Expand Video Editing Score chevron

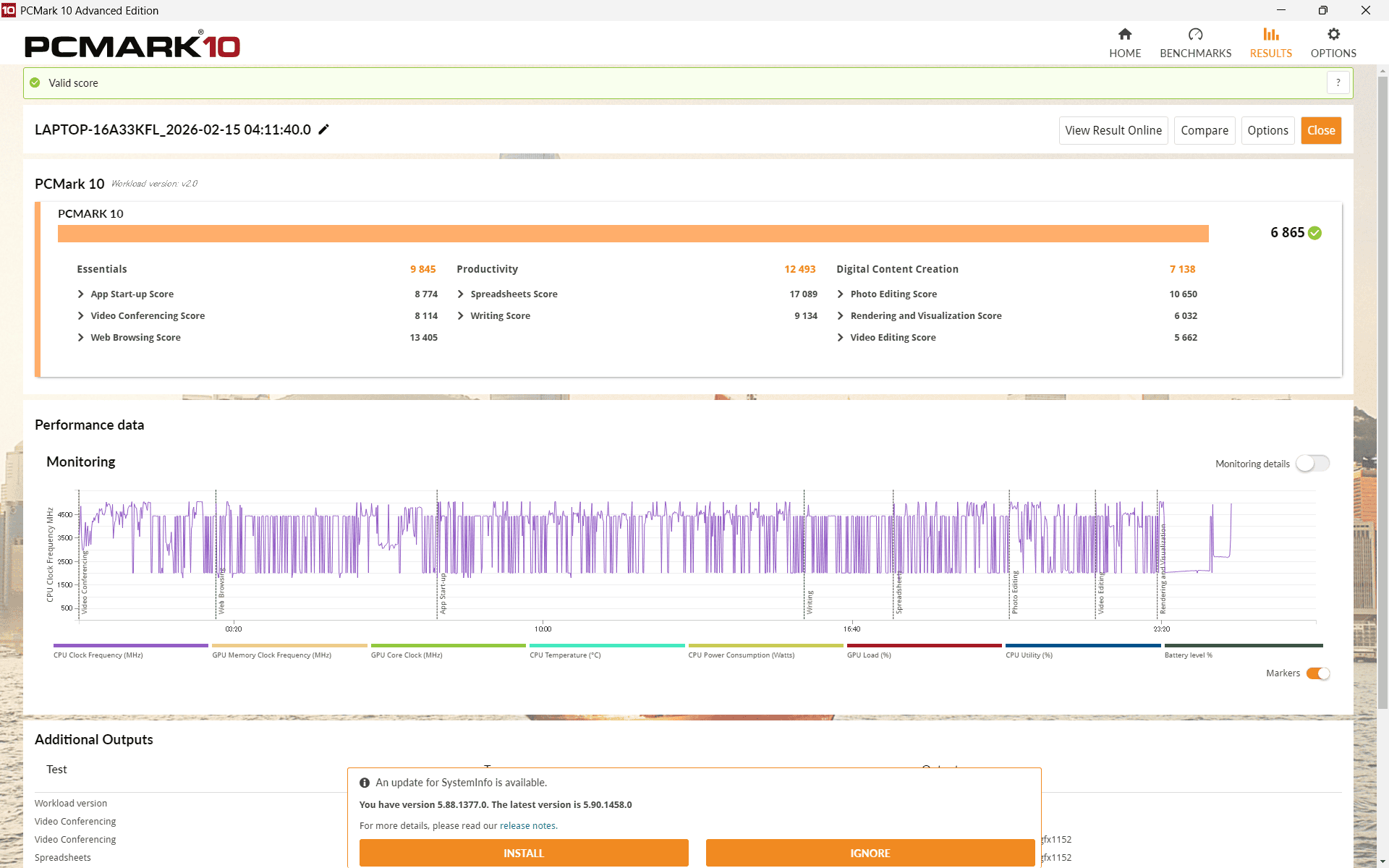tap(841, 338)
